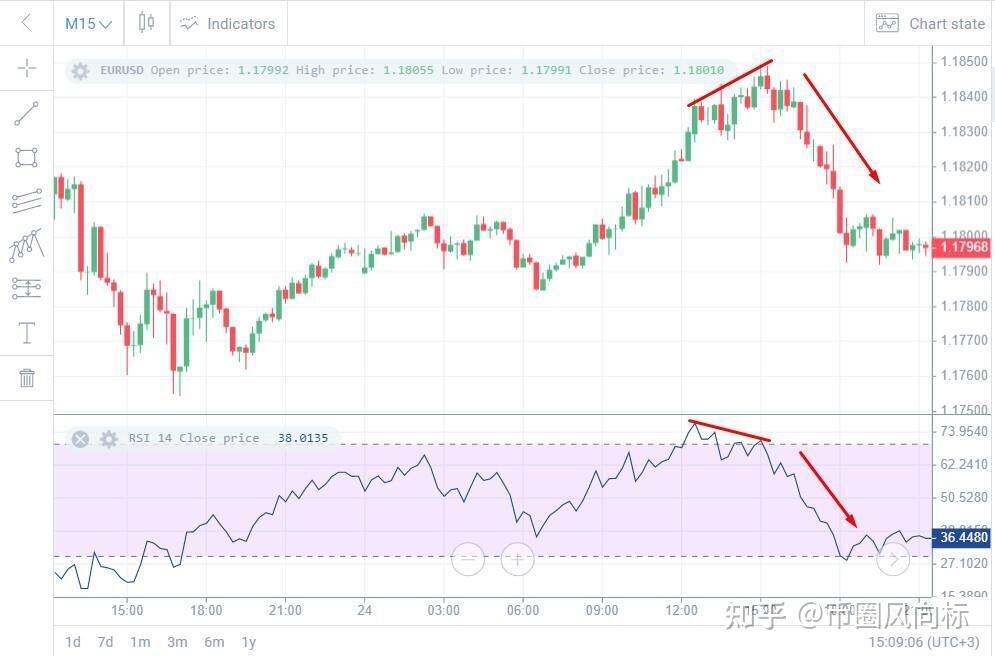Select the text annotation tool

coord(27,333)
